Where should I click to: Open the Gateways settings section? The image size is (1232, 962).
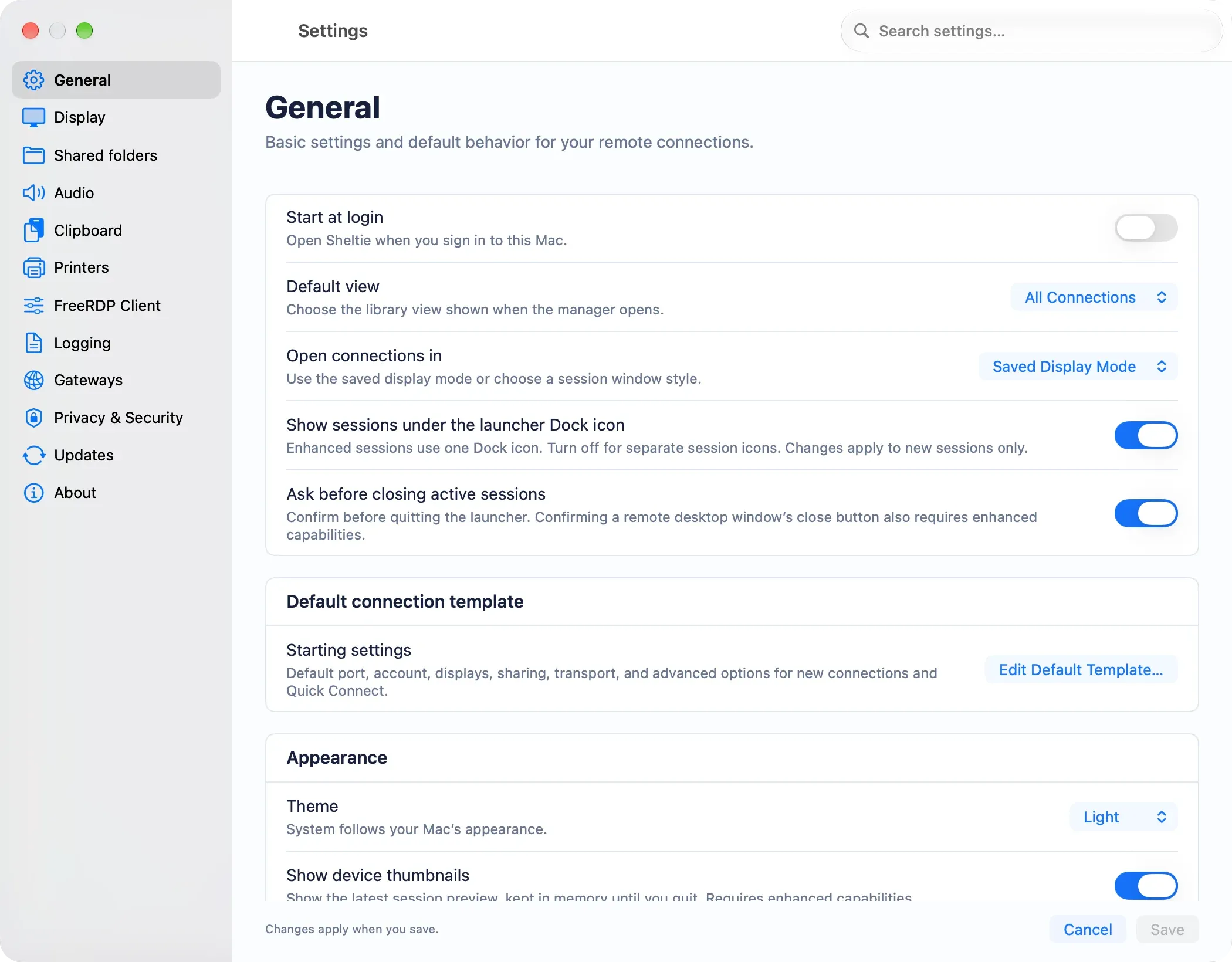pos(116,380)
